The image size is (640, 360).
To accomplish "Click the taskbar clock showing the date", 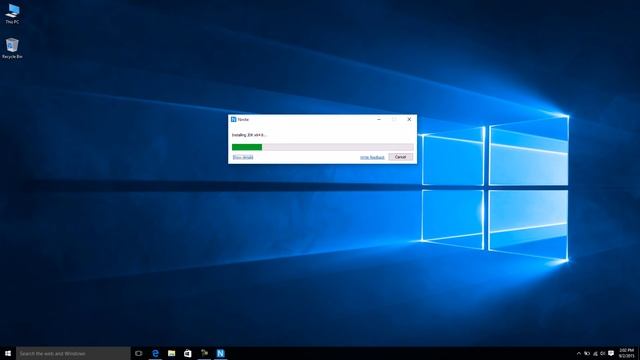I will coord(627,353).
